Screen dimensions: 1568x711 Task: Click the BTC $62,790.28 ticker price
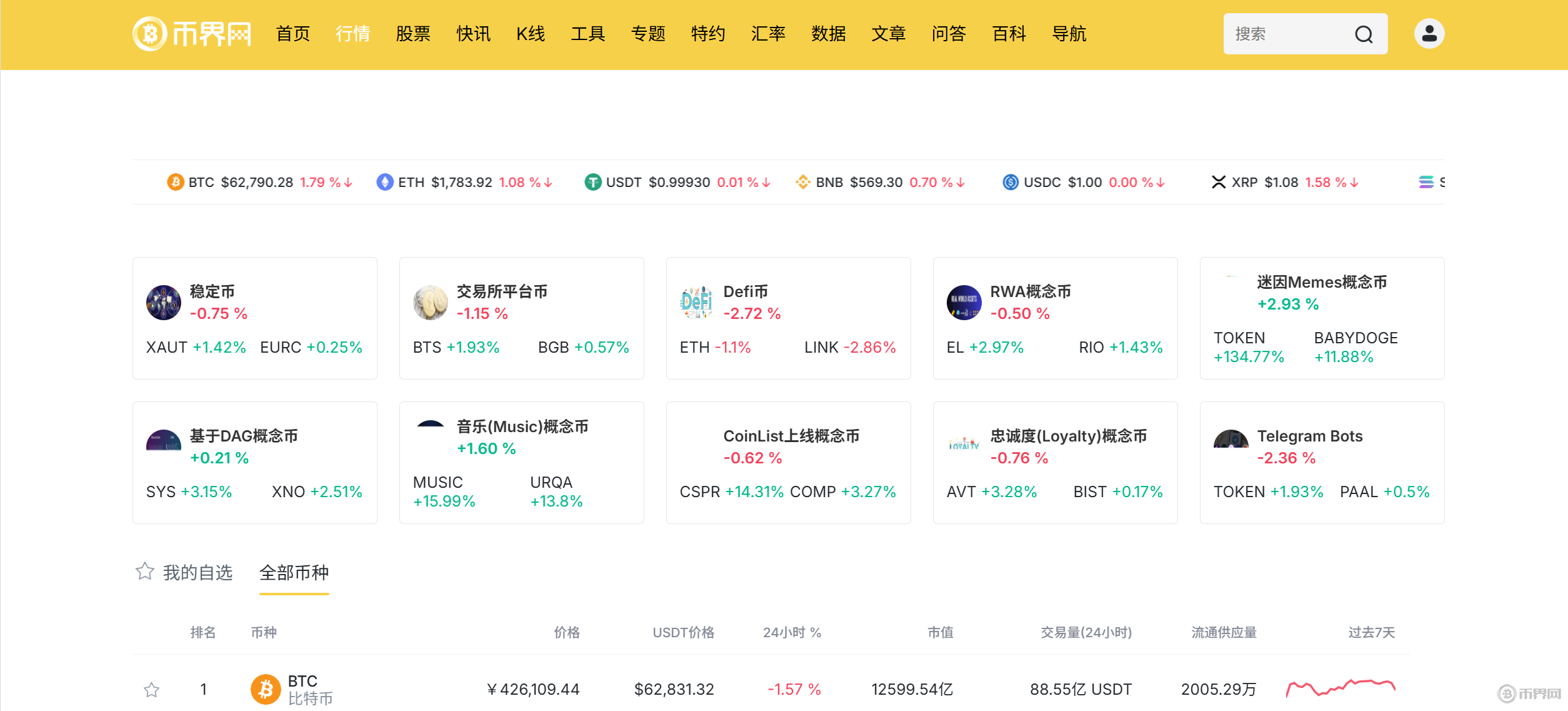[257, 182]
